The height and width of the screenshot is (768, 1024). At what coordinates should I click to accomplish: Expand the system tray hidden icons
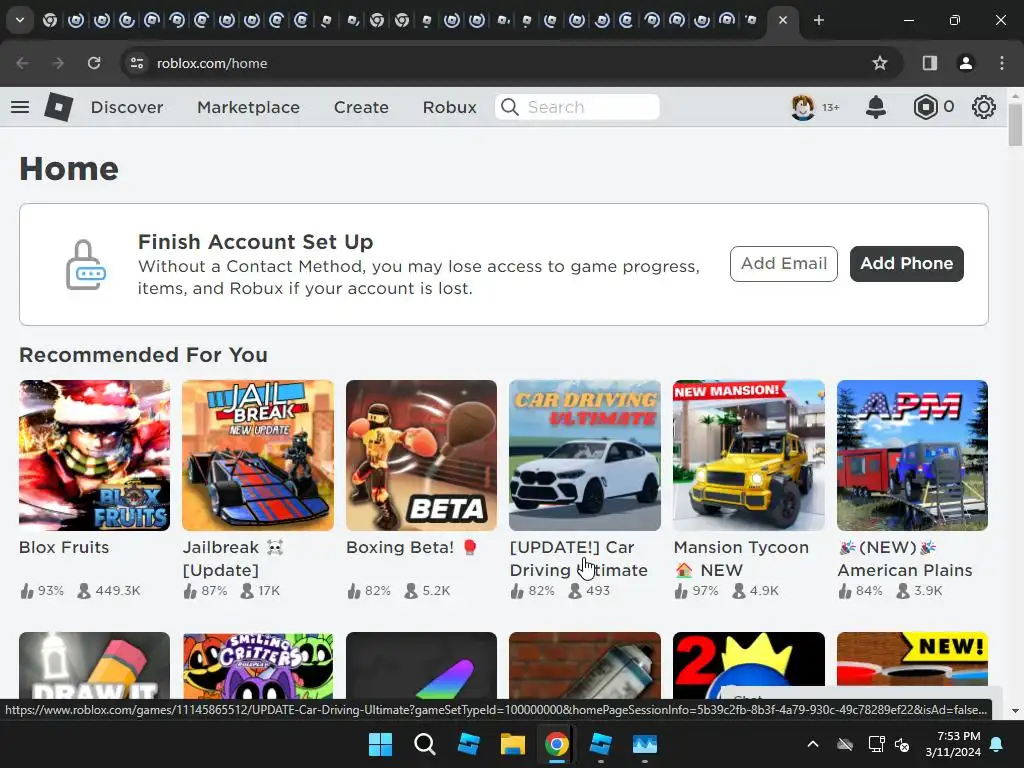[x=812, y=744]
